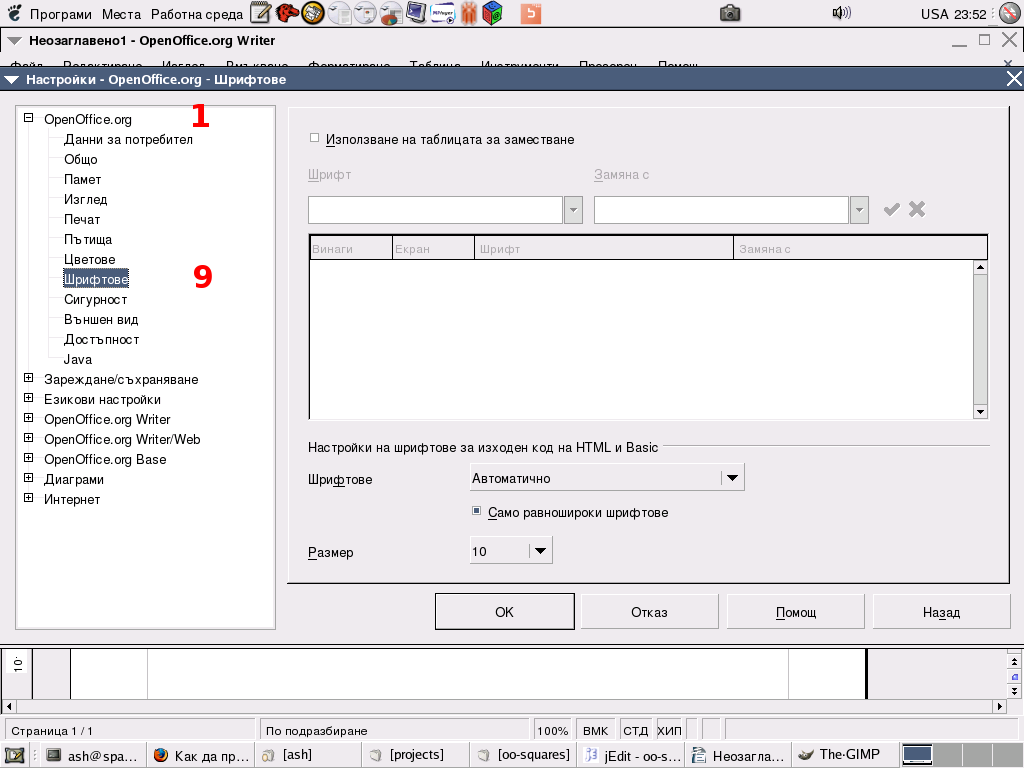Open the Шрифтове 'Автоматично' dropdown
The image size is (1024, 768).
[733, 478]
